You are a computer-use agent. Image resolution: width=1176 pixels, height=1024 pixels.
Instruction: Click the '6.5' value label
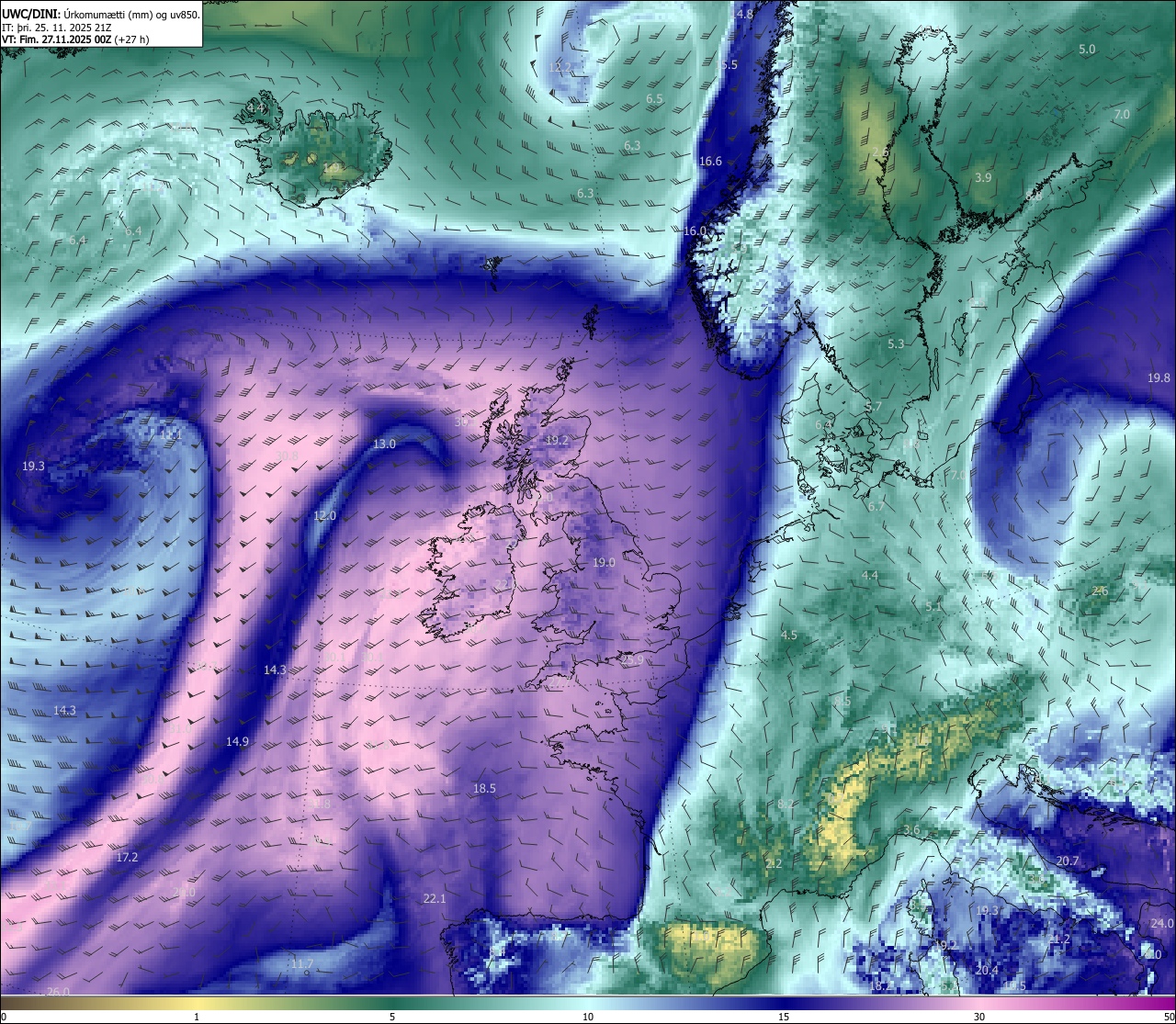click(654, 98)
